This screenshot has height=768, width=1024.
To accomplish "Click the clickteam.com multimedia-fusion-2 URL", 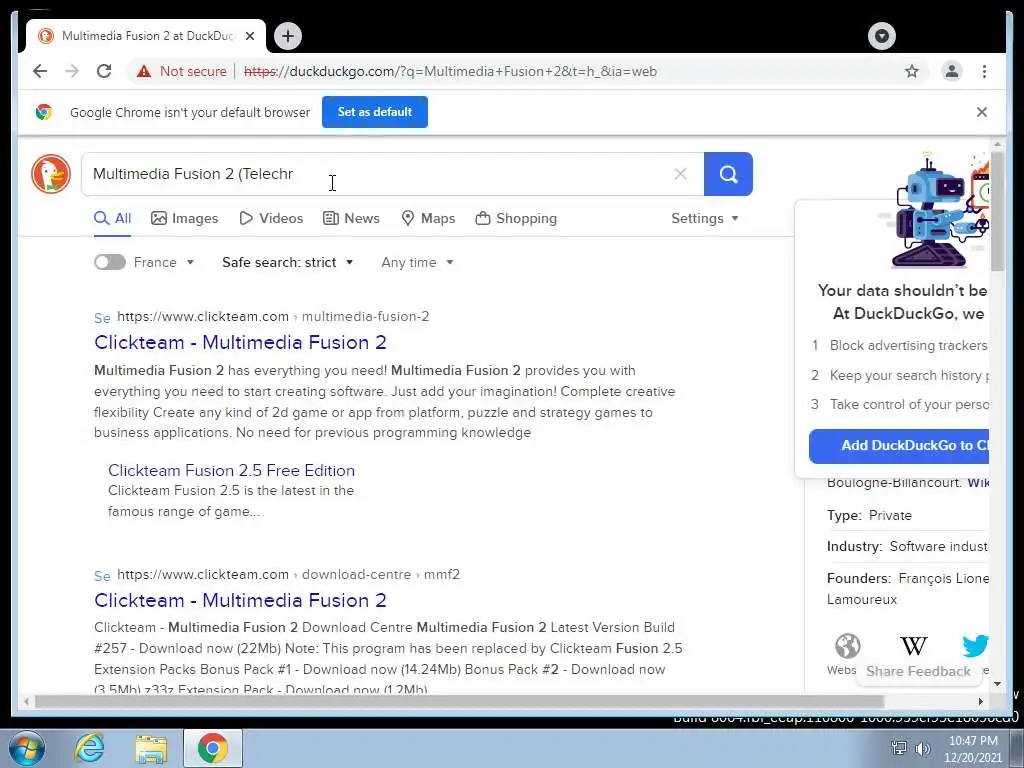I will point(273,317).
